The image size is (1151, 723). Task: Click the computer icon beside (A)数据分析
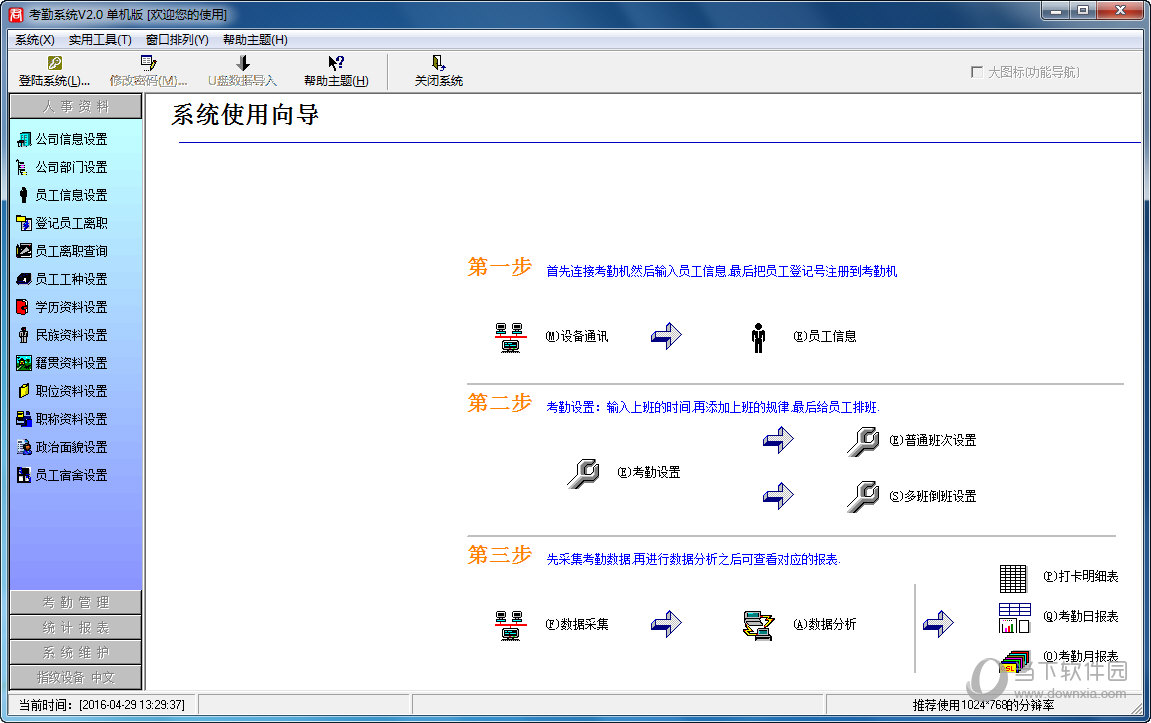tap(758, 625)
